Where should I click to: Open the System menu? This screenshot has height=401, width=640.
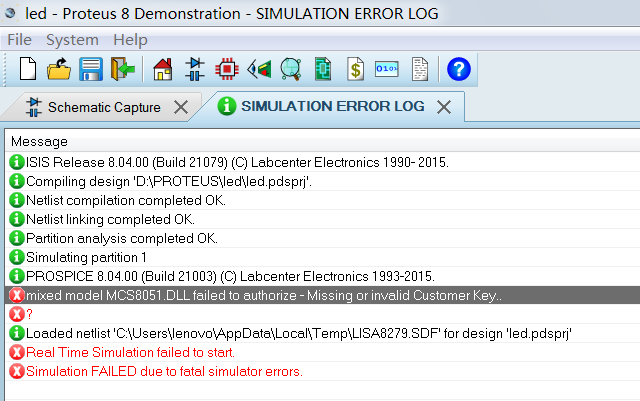pos(72,40)
